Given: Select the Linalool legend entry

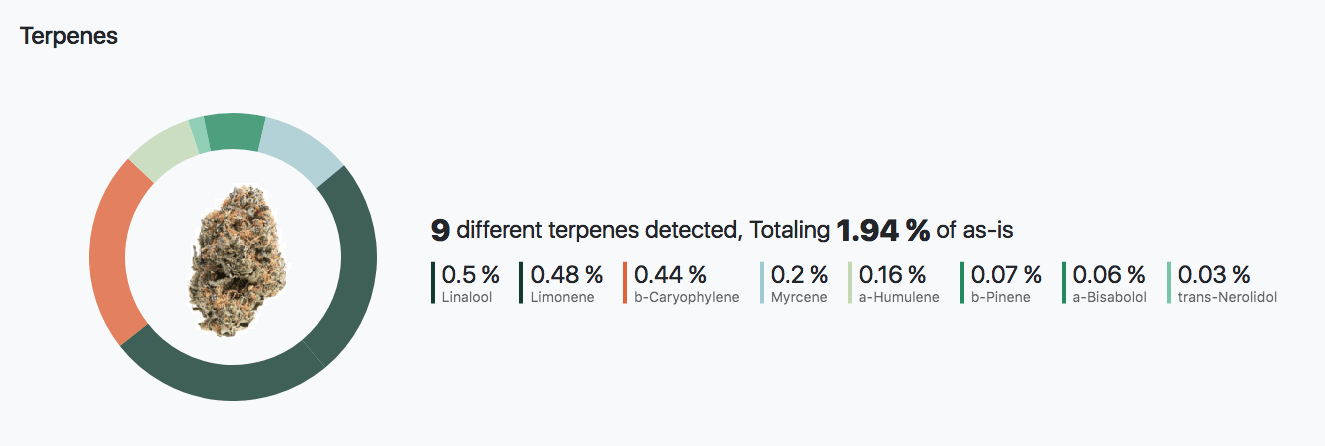Looking at the screenshot, I should click(466, 283).
